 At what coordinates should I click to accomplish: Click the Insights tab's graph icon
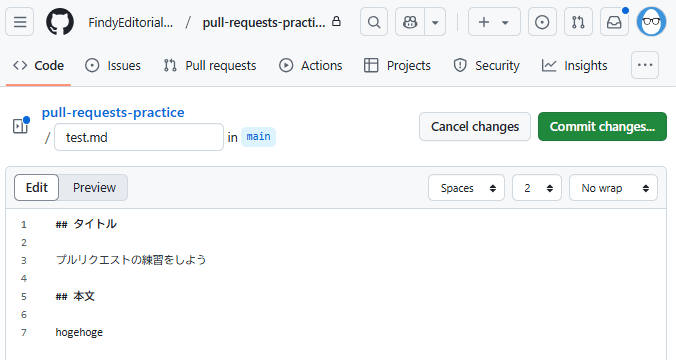tap(549, 66)
